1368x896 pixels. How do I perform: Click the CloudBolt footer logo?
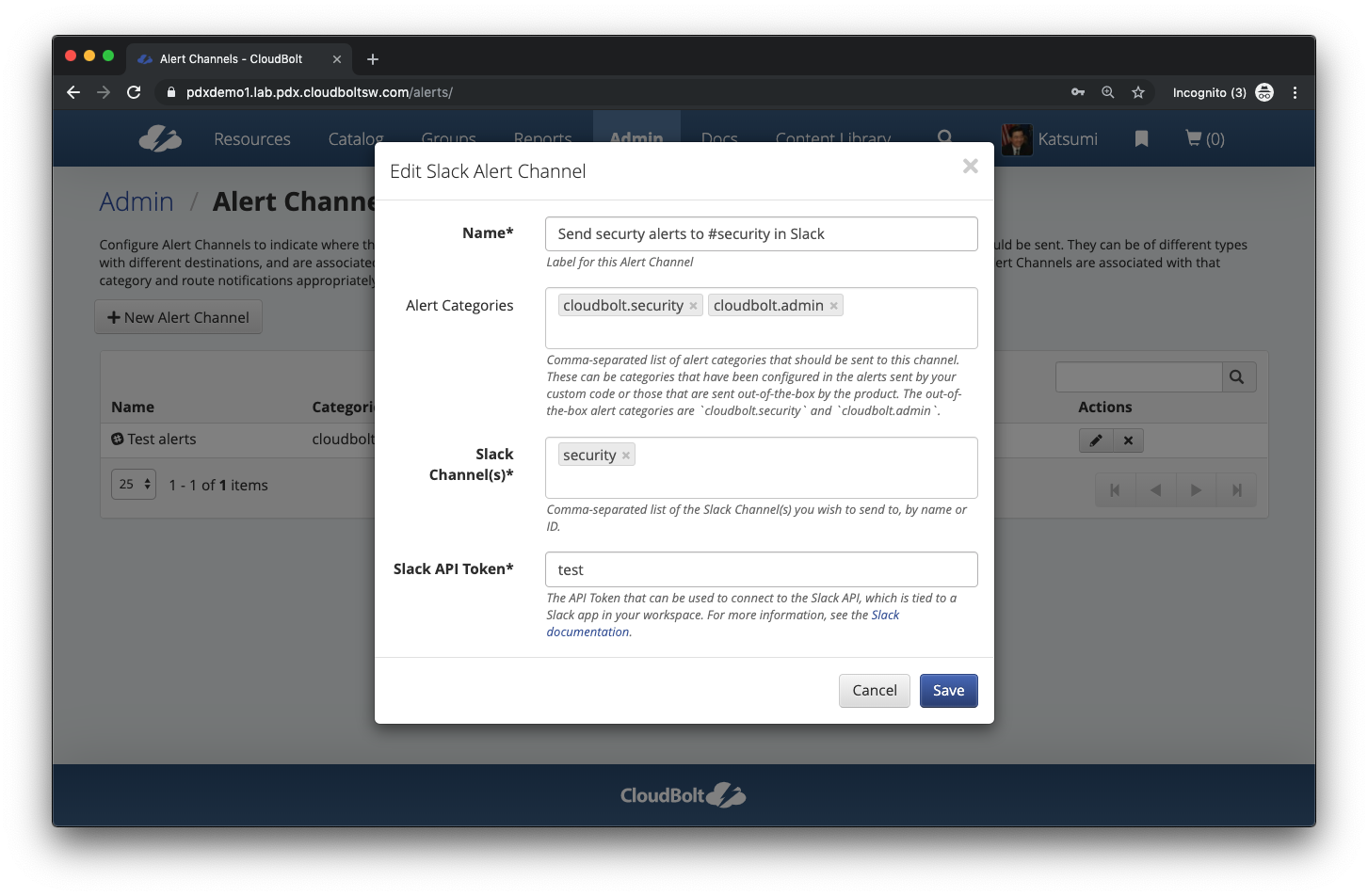[x=684, y=795]
